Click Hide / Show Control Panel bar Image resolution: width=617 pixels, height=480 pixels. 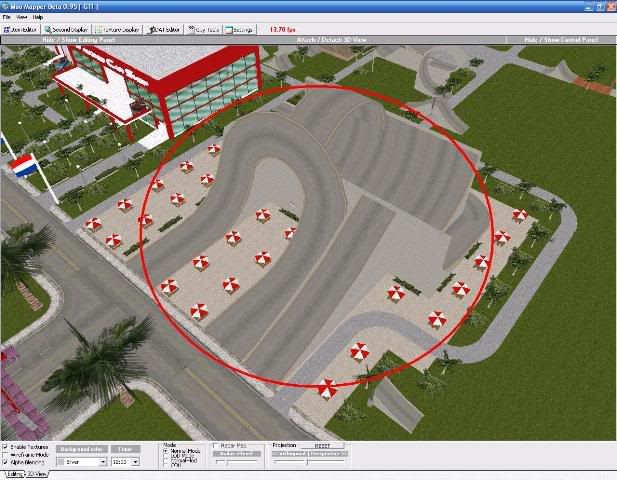point(561,40)
